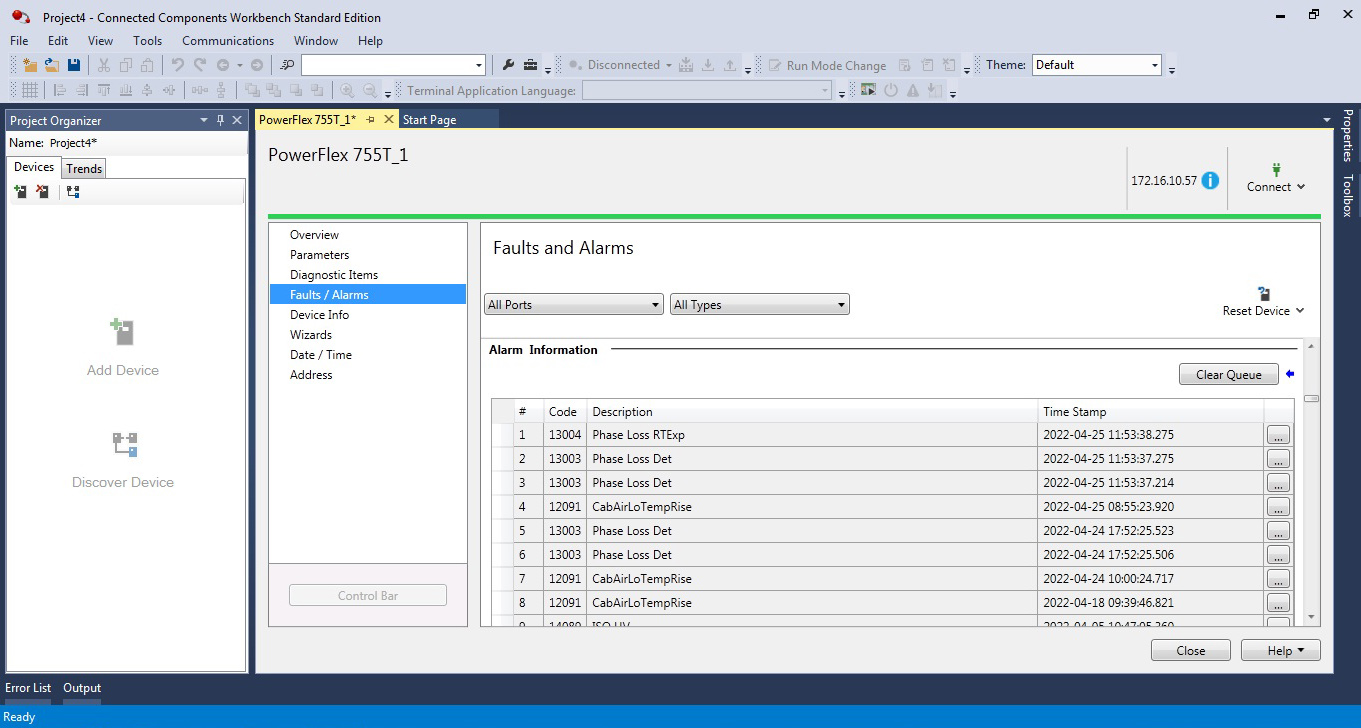The height and width of the screenshot is (728, 1361).
Task: Click the discover devices network icon in Project Organizer
Action: point(72,191)
